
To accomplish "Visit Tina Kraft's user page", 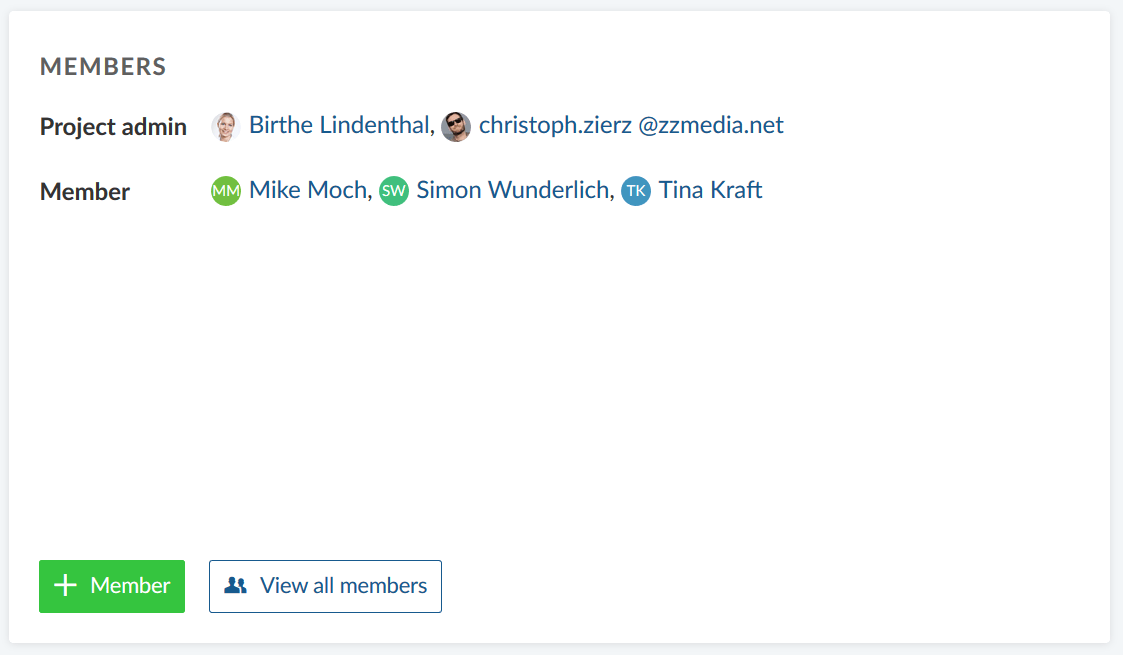I will (x=710, y=190).
